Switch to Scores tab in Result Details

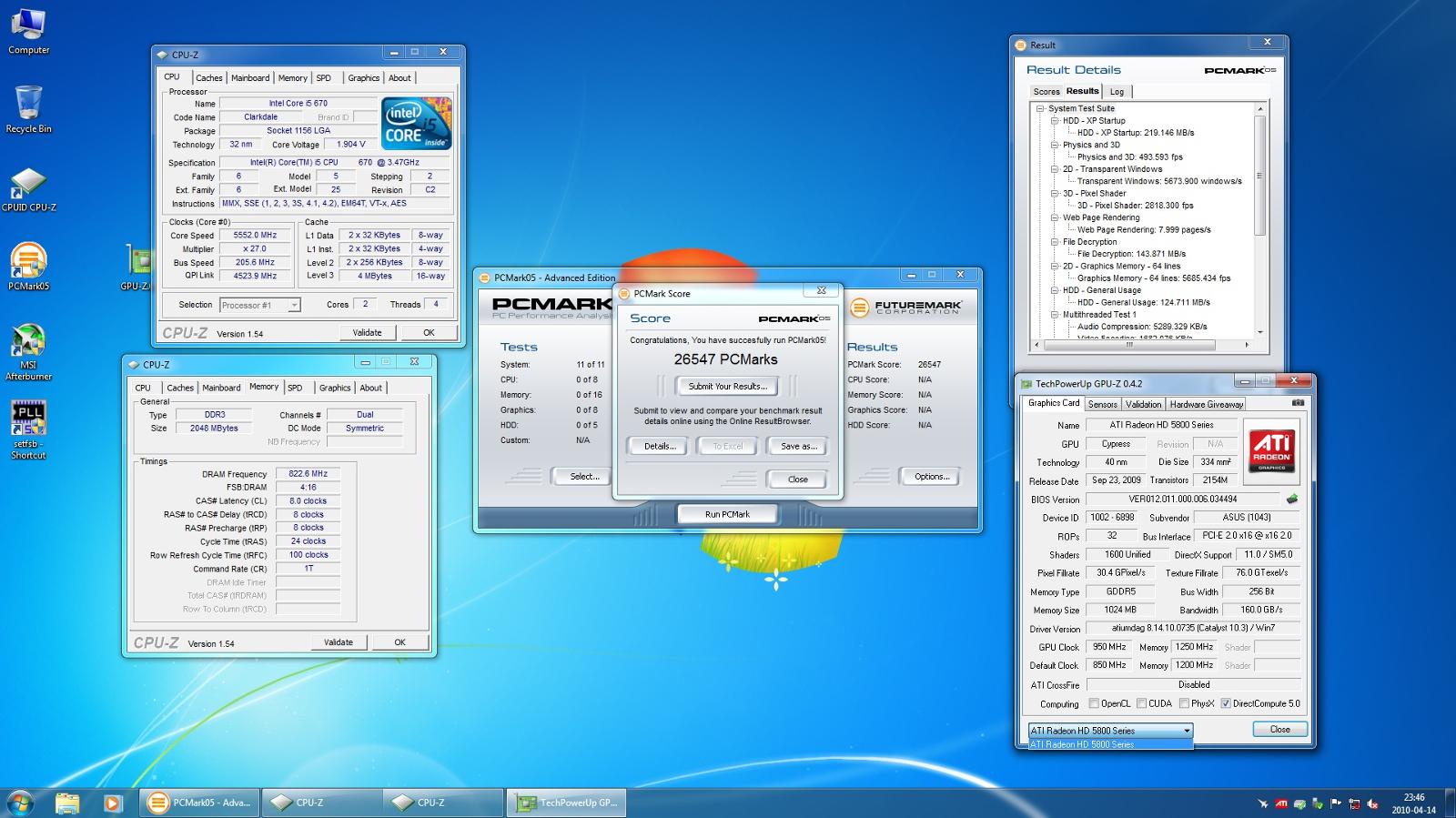click(1046, 92)
